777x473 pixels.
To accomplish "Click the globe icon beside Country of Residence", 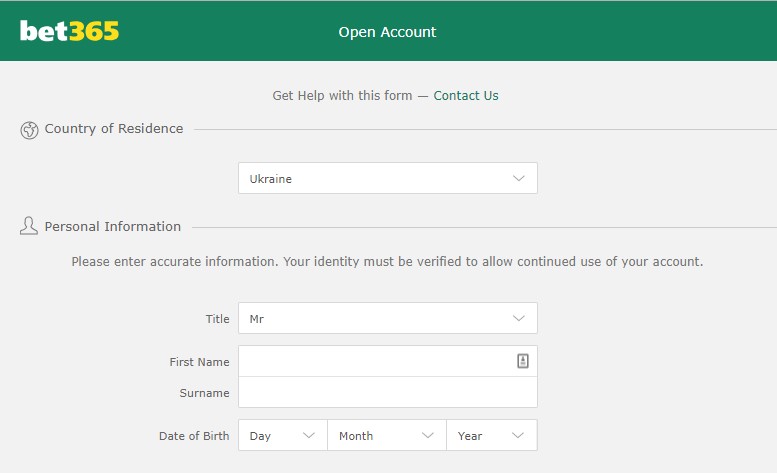I will point(29,130).
